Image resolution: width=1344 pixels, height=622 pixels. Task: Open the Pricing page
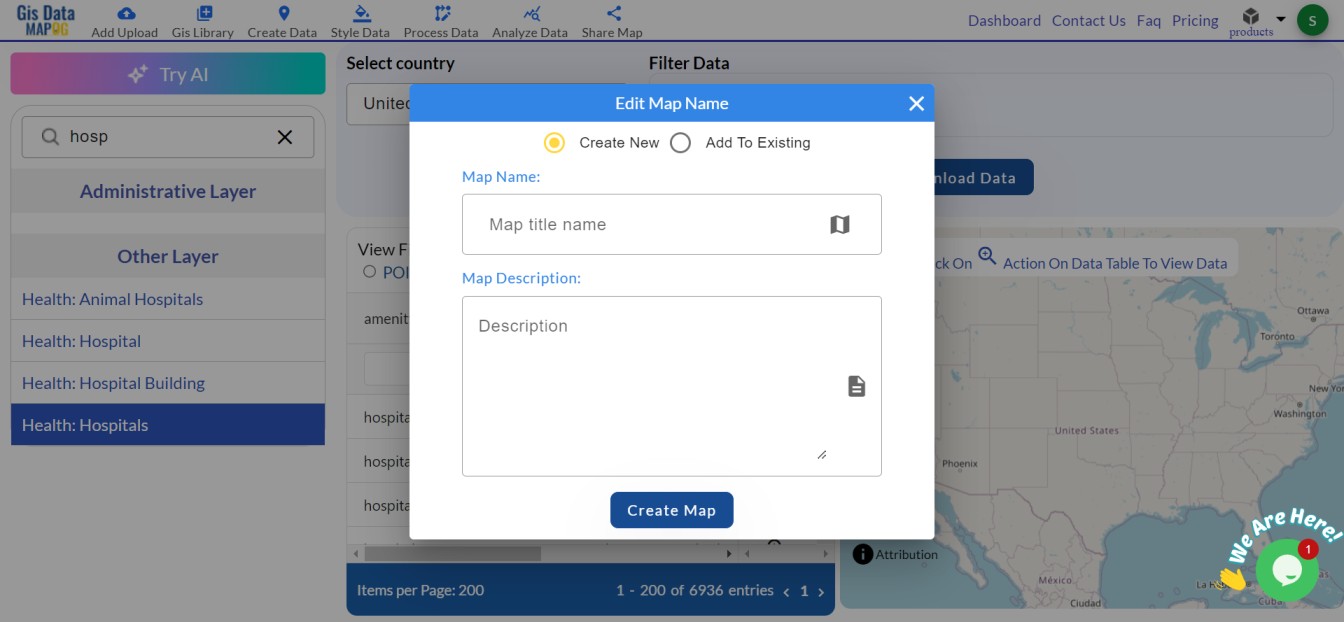click(x=1195, y=20)
